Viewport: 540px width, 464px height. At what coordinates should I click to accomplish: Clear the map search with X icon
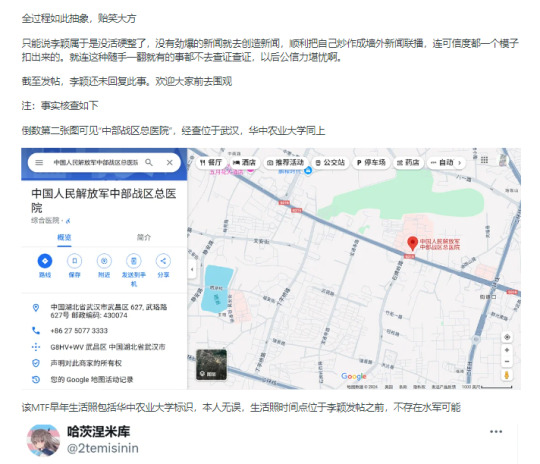point(169,163)
